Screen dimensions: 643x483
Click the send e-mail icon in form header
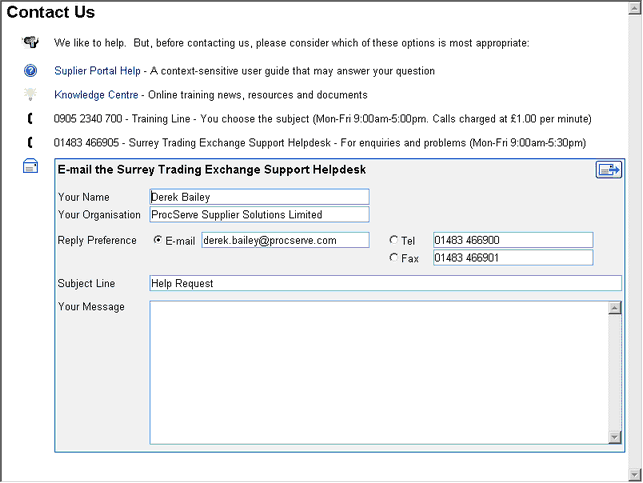608,170
